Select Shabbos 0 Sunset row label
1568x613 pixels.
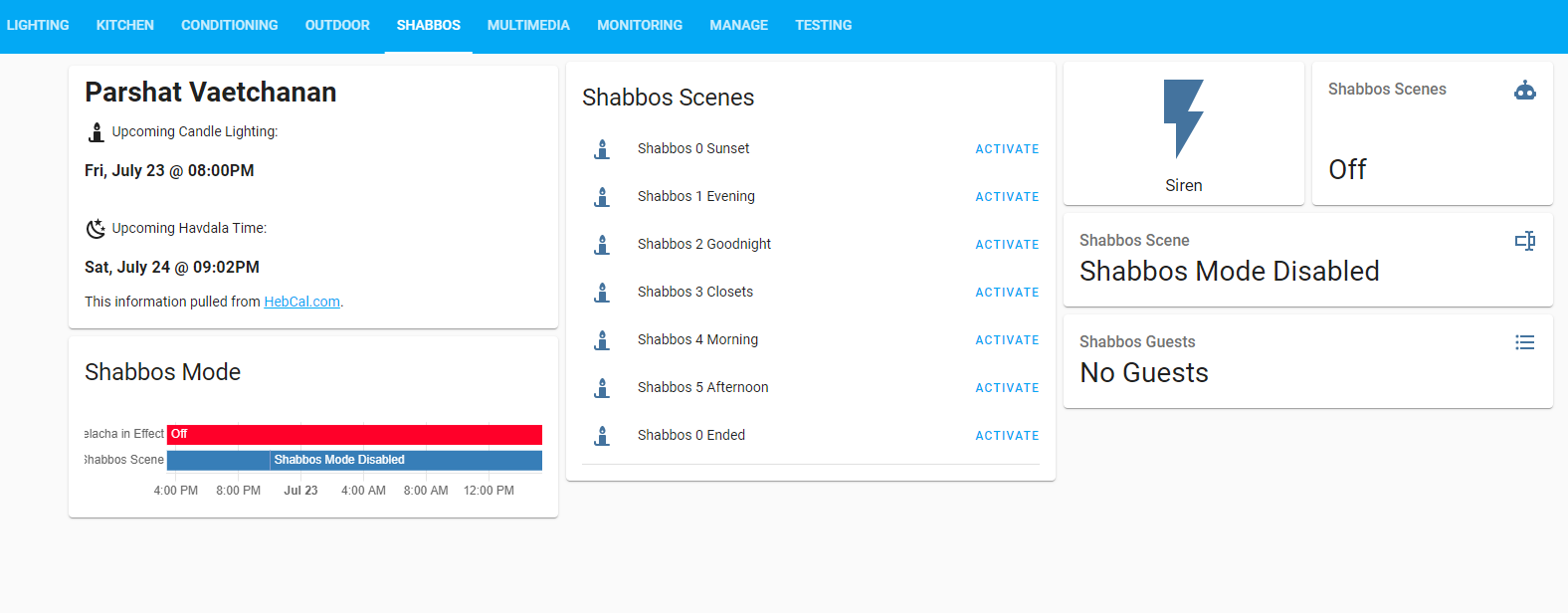(693, 148)
